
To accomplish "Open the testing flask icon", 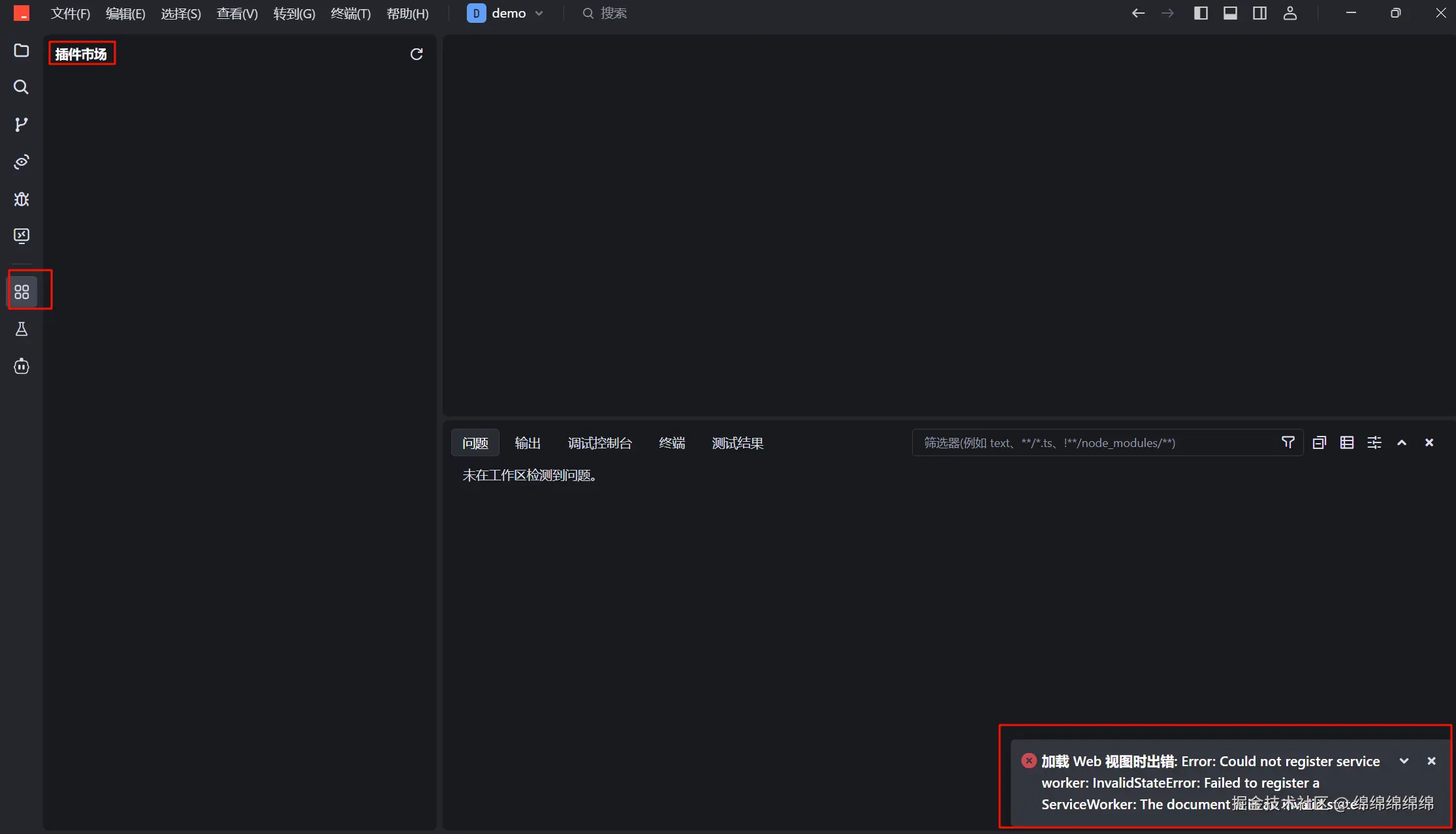I will pyautogui.click(x=22, y=329).
